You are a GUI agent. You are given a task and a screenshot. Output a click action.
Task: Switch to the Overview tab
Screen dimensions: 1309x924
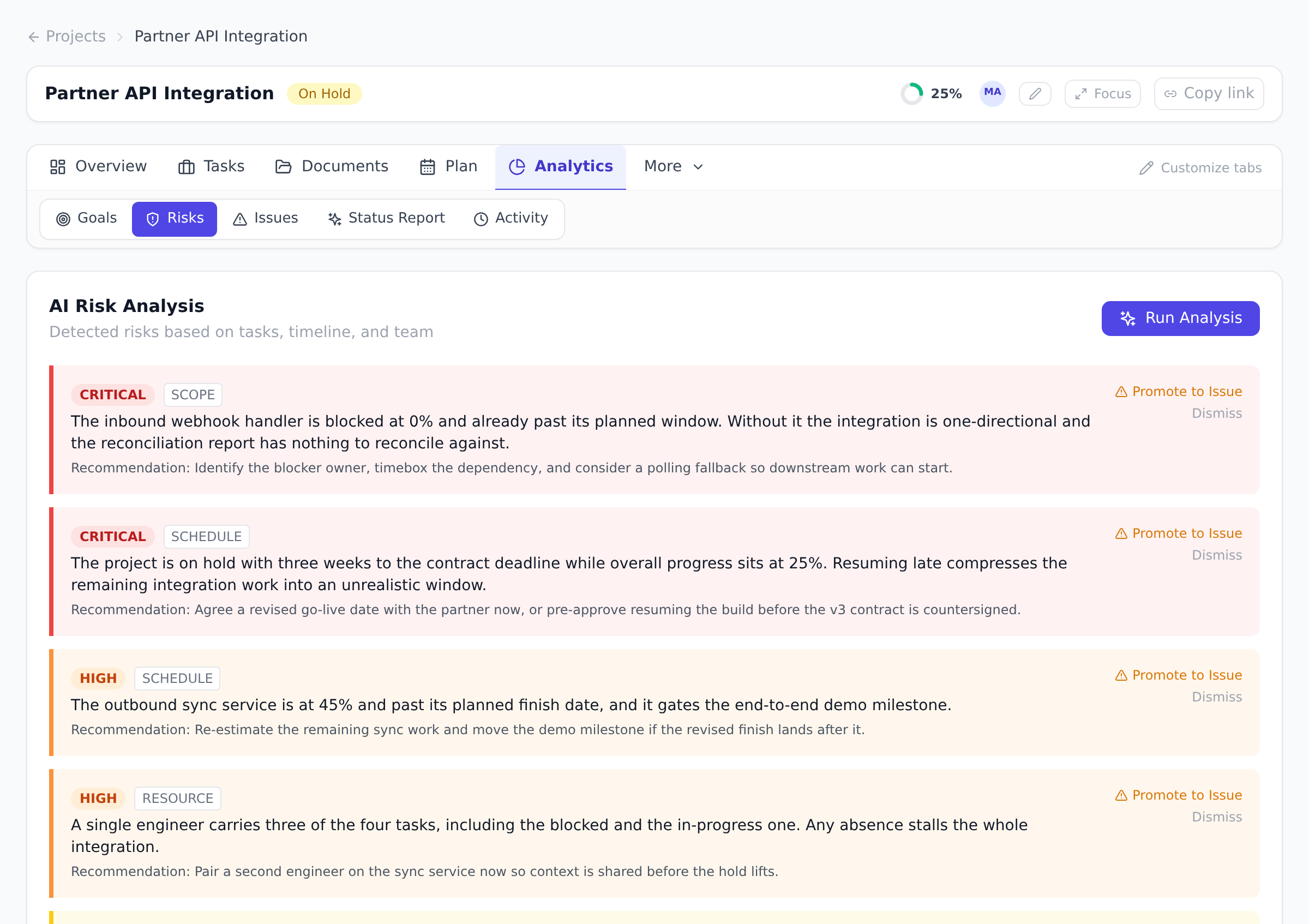coord(98,166)
